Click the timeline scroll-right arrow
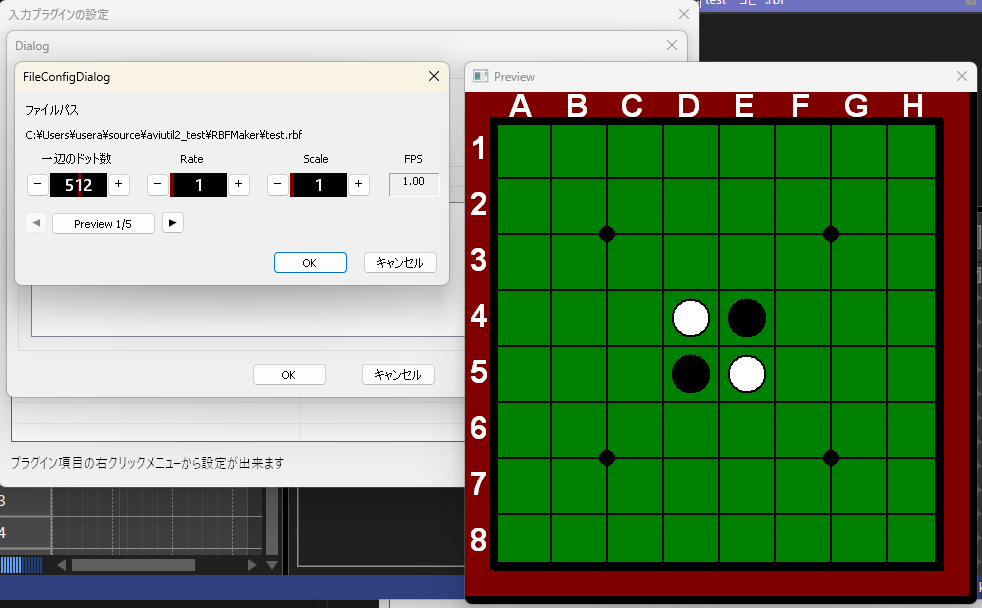The height and width of the screenshot is (608, 982). coord(251,564)
